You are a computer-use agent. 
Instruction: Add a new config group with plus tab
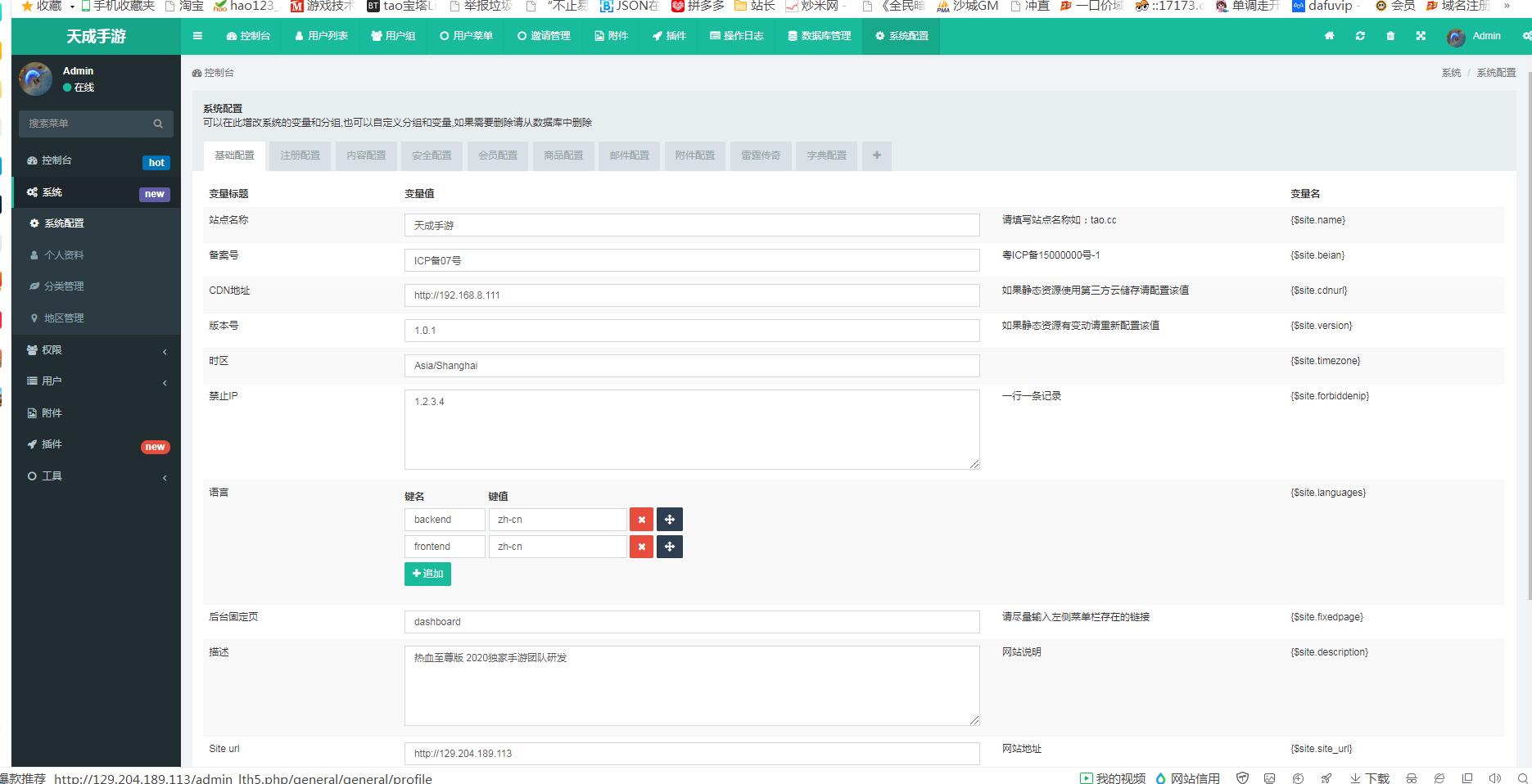coord(876,155)
